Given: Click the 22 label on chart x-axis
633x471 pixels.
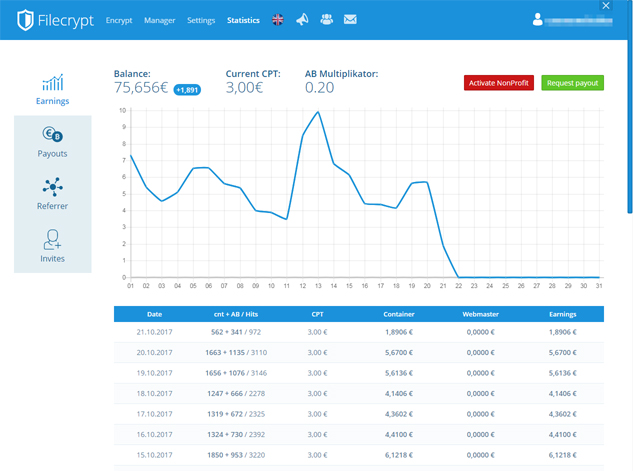Looking at the screenshot, I should click(458, 286).
